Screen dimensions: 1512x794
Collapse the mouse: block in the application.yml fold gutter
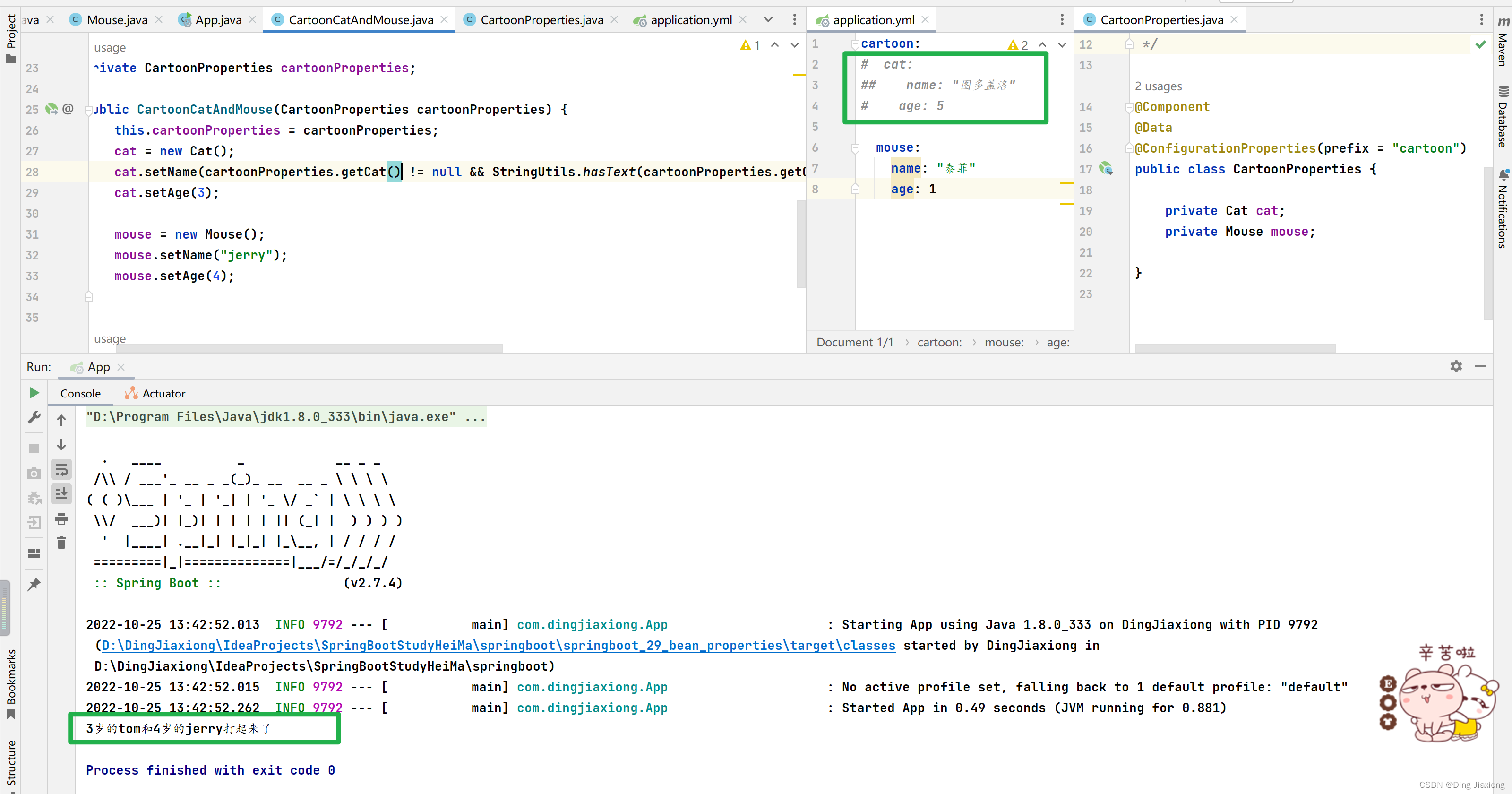855,148
